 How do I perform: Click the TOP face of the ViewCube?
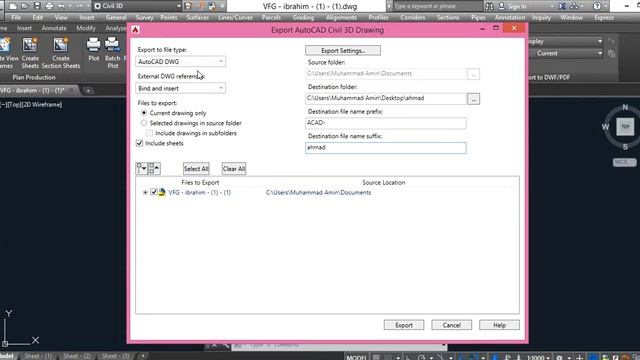click(x=625, y=127)
